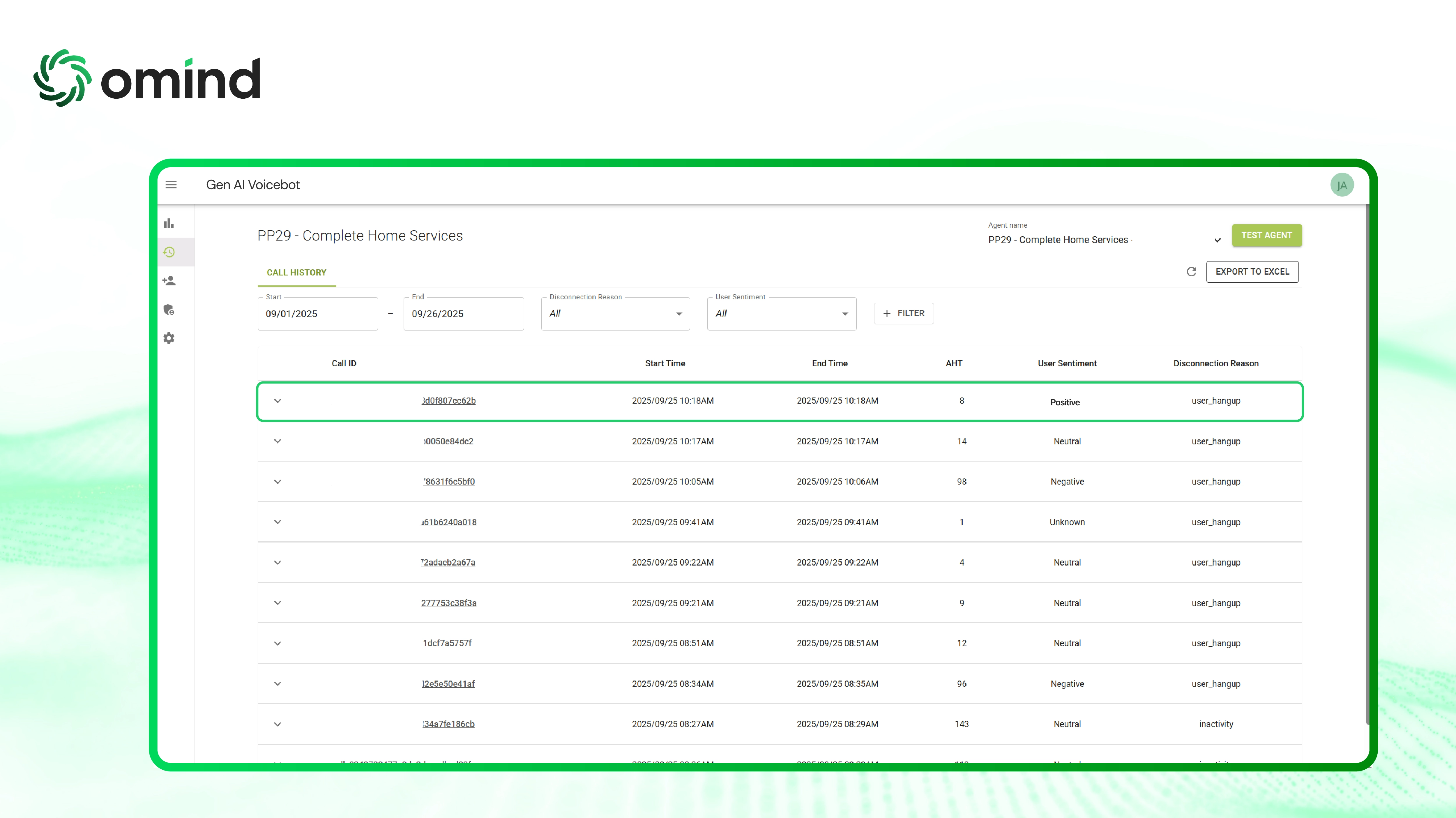Select the call history clock icon in sidebar

tap(168, 252)
